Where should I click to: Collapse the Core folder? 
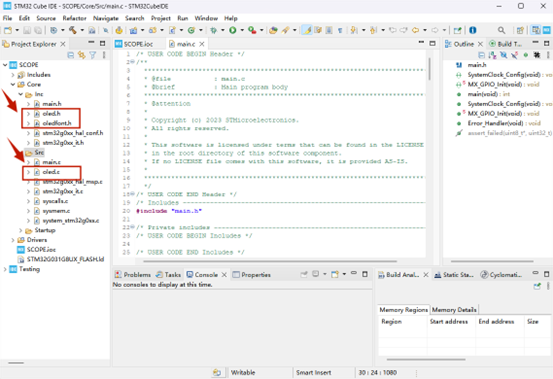point(13,85)
